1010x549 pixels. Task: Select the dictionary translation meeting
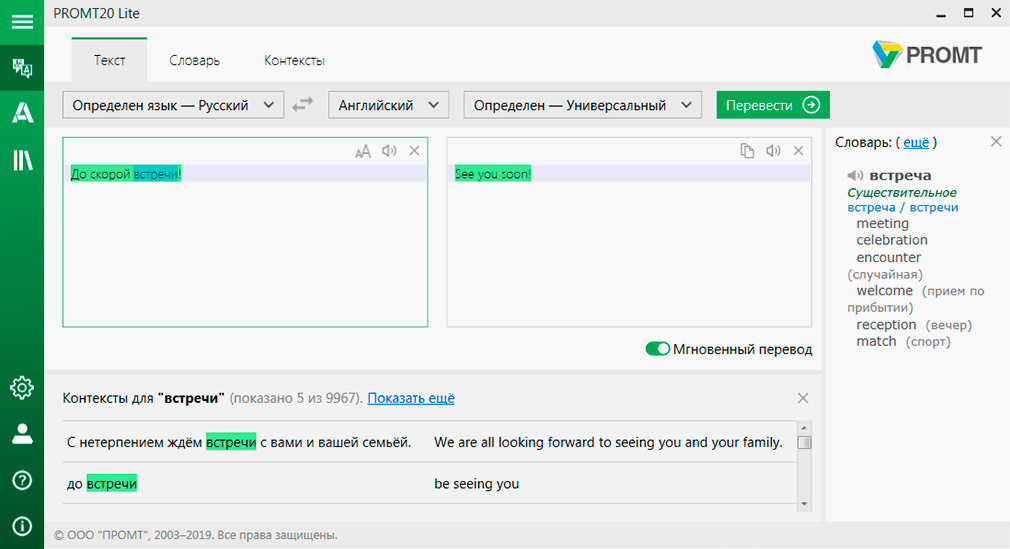882,224
